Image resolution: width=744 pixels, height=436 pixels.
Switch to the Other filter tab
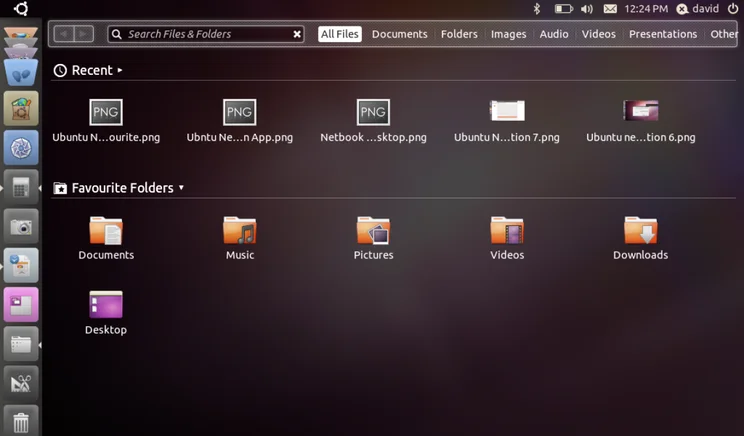click(724, 34)
